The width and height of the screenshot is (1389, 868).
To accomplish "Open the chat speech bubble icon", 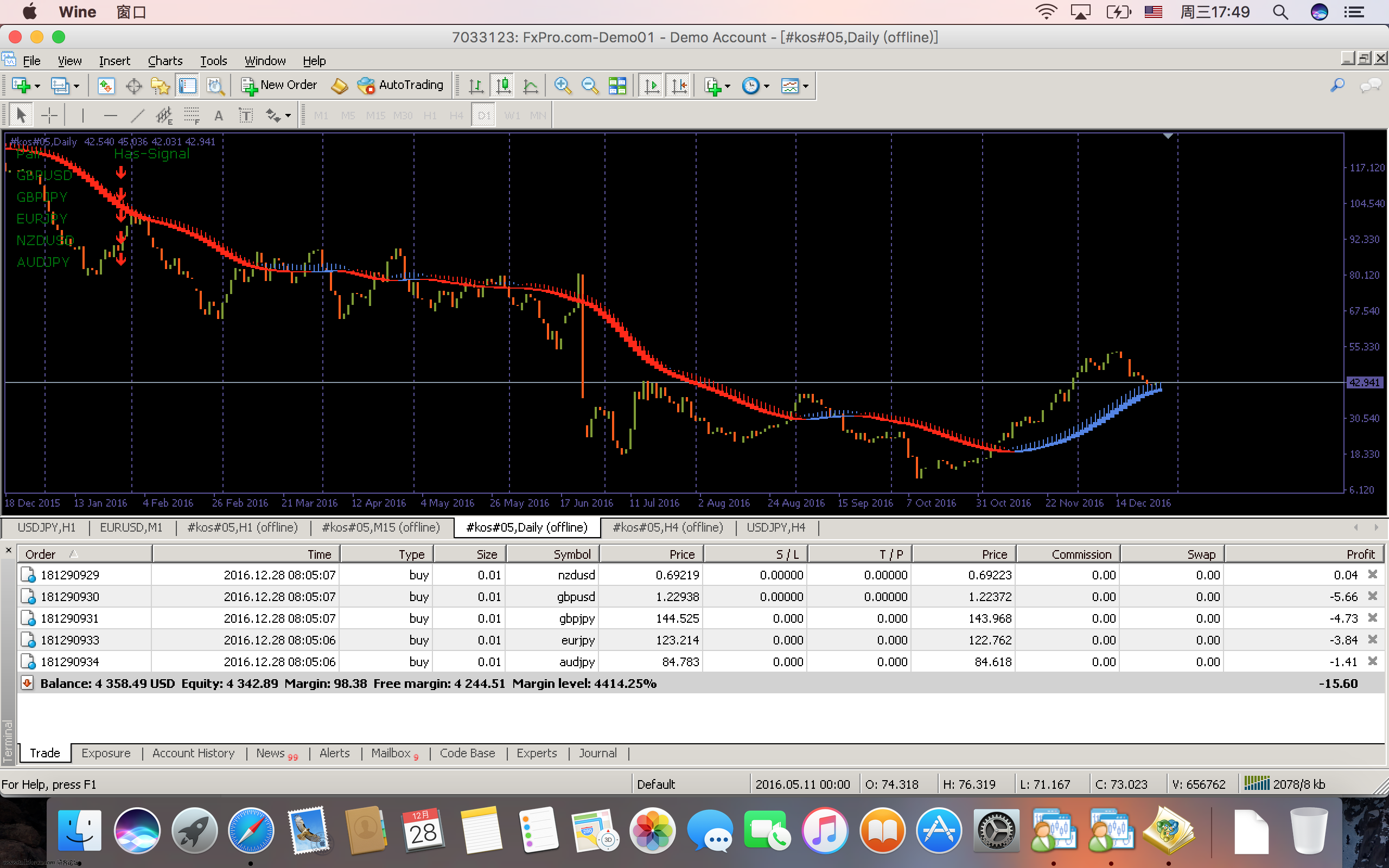I will point(1371,86).
